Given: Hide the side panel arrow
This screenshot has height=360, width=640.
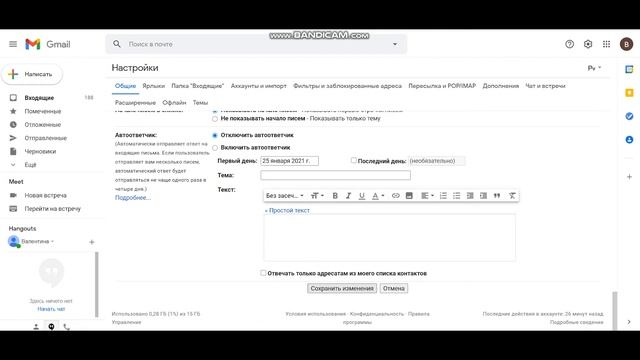Looking at the screenshot, I should [x=629, y=322].
